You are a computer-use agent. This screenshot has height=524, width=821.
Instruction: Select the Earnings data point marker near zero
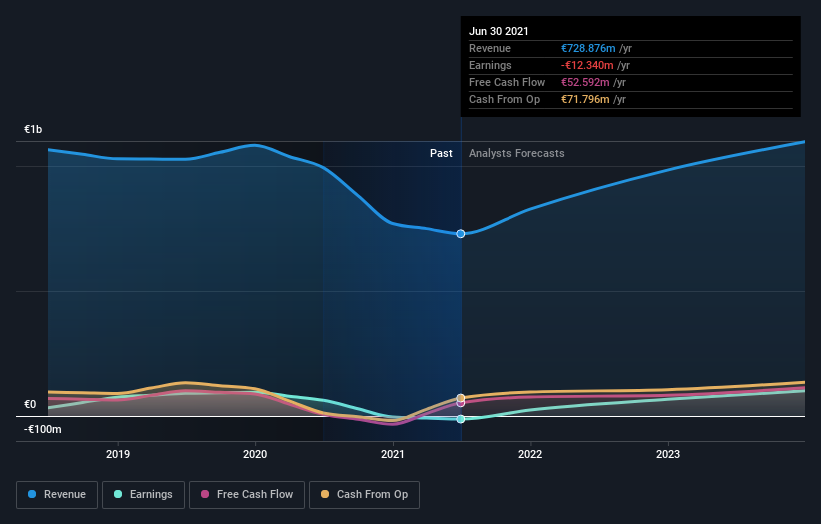[461, 419]
